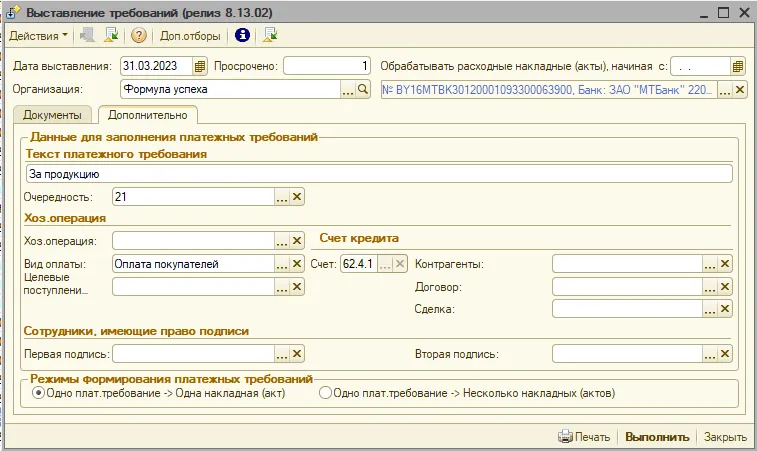Click the greyed-out toolbar icon after Действия
Screen dimensions: 757x451
coord(87,35)
